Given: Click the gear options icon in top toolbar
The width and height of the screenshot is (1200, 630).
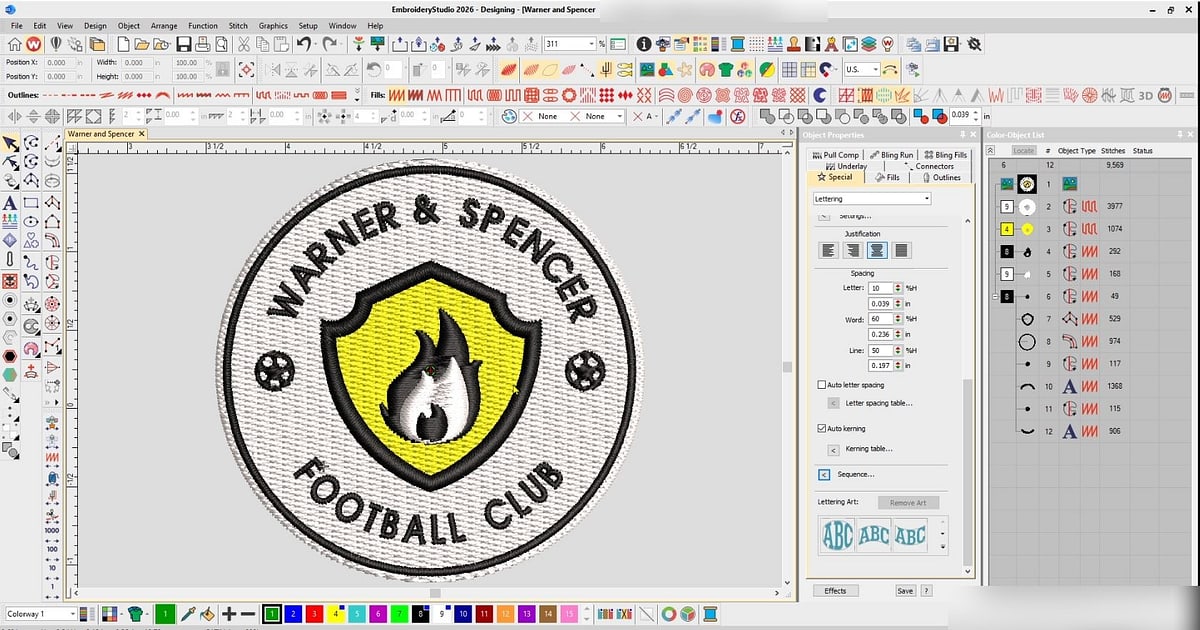Looking at the screenshot, I should click(x=974, y=44).
